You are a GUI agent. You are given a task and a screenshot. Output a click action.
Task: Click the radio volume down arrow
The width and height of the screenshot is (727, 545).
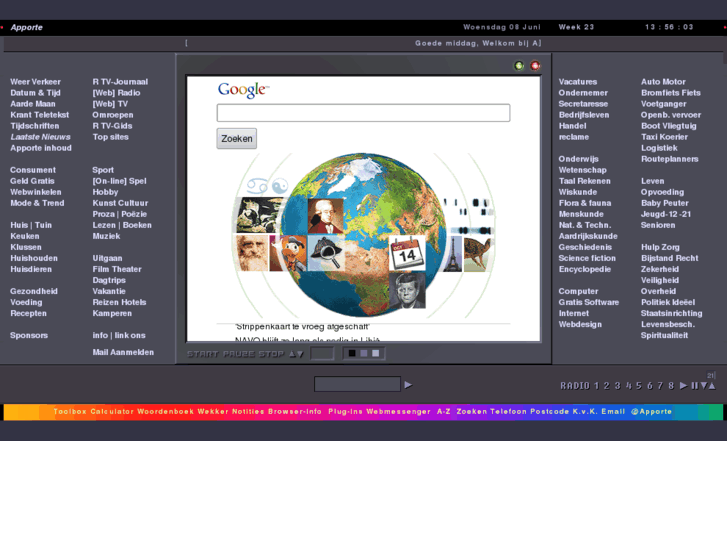pyautogui.click(x=703, y=385)
